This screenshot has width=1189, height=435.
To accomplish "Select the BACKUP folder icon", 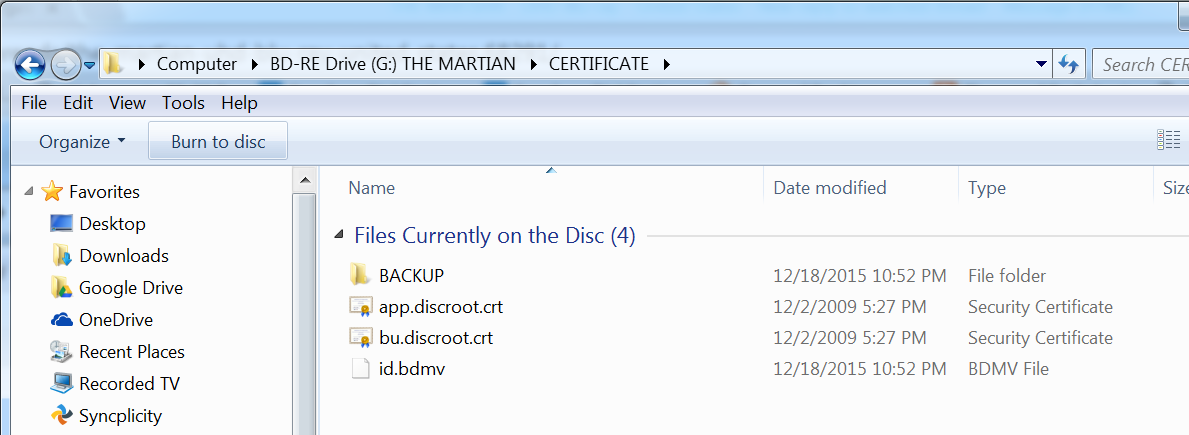I will point(360,274).
